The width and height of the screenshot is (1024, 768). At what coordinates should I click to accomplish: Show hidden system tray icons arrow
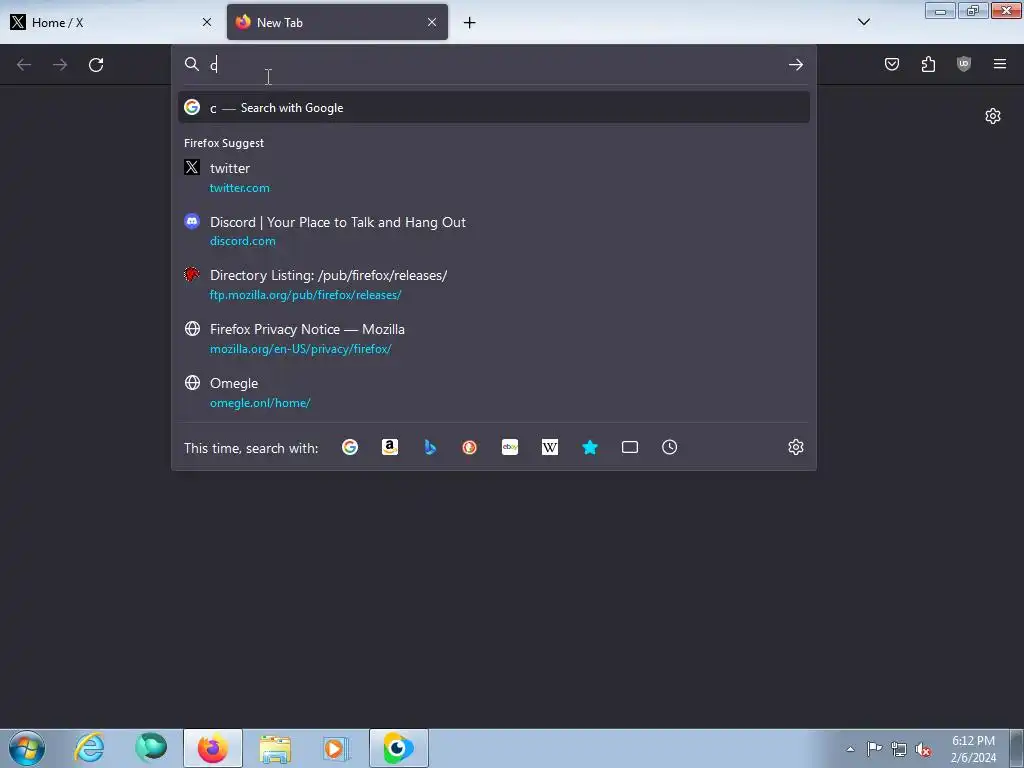[x=850, y=749]
